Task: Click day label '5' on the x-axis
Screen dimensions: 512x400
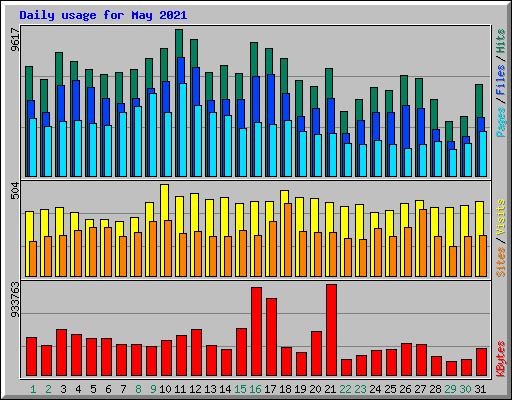Action: 93,389
